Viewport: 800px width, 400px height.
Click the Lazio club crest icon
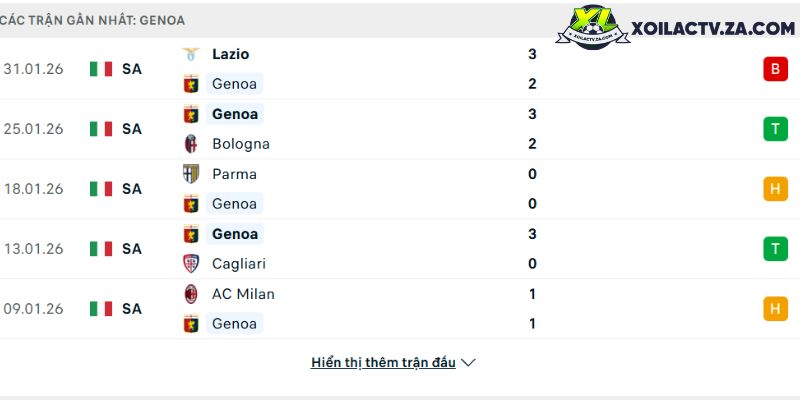point(190,54)
